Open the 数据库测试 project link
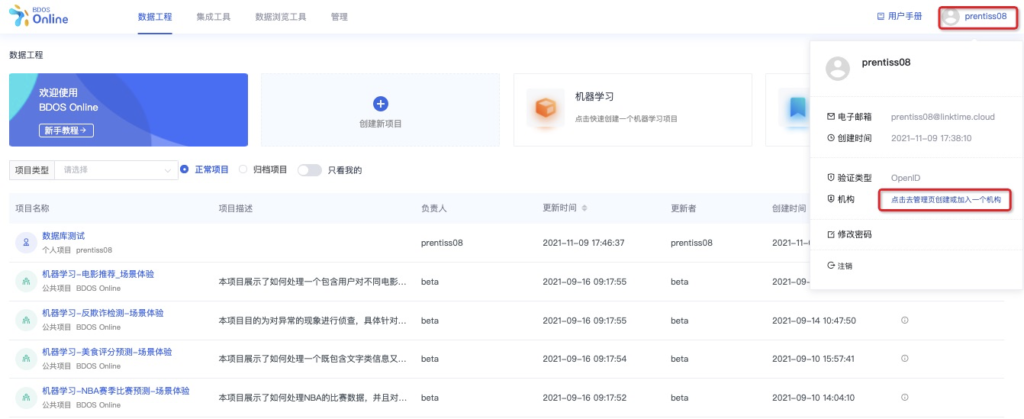 point(63,236)
